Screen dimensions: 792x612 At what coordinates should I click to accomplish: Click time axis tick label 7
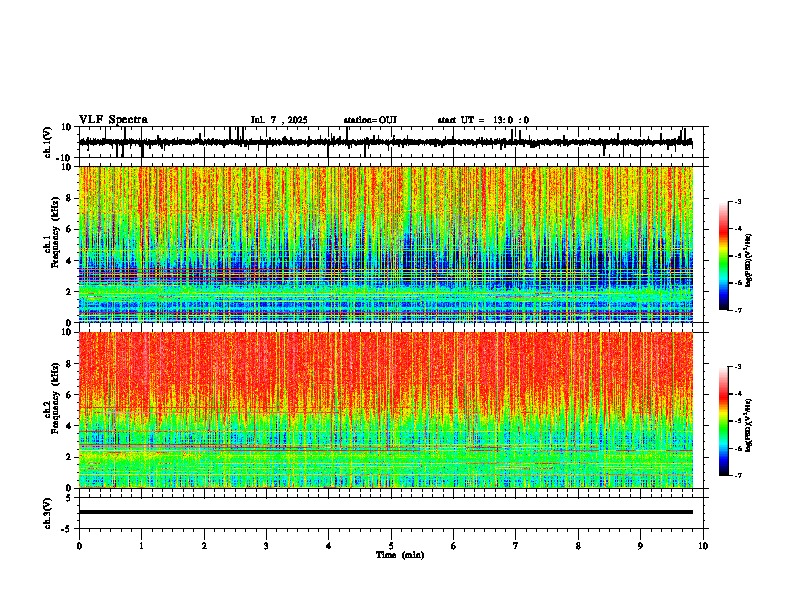(516, 546)
